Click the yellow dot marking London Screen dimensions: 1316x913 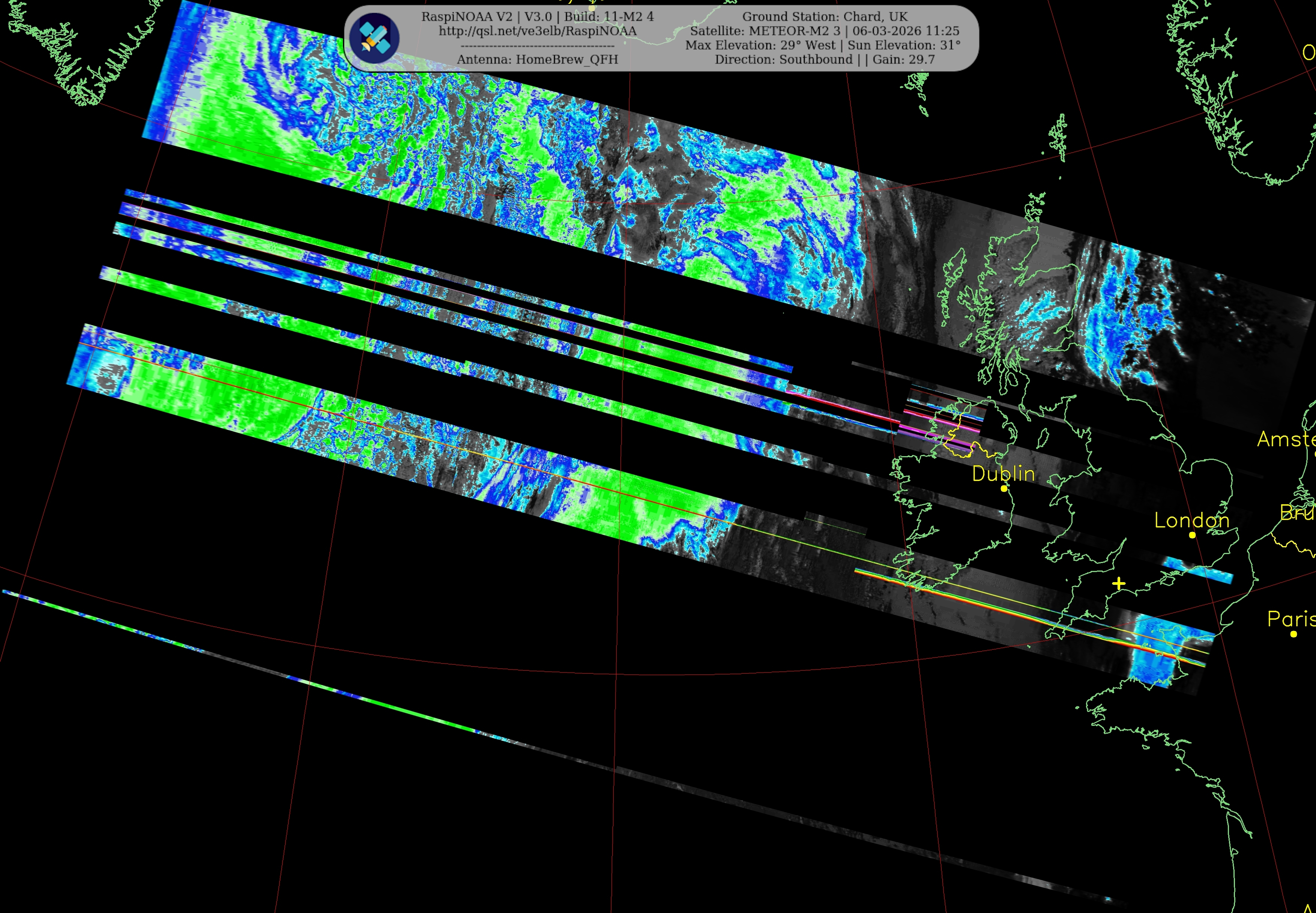pyautogui.click(x=1193, y=535)
